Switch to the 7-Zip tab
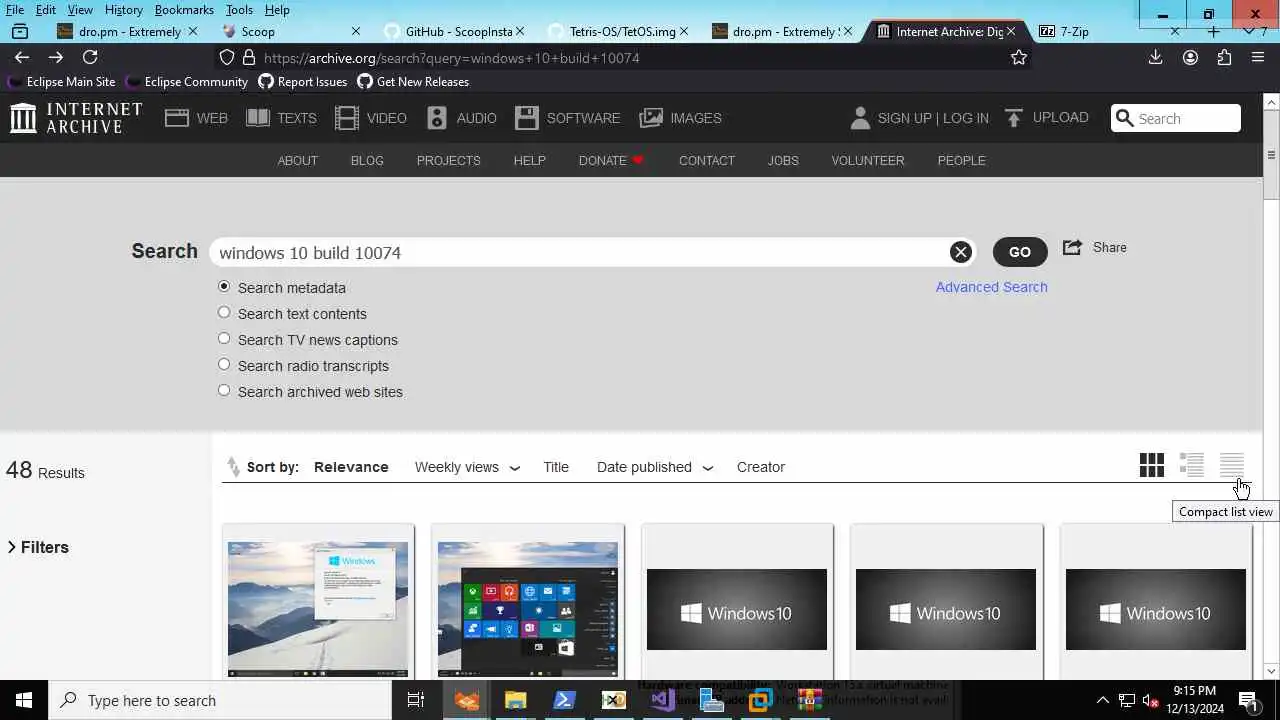This screenshot has width=1280, height=720. coord(1110,31)
